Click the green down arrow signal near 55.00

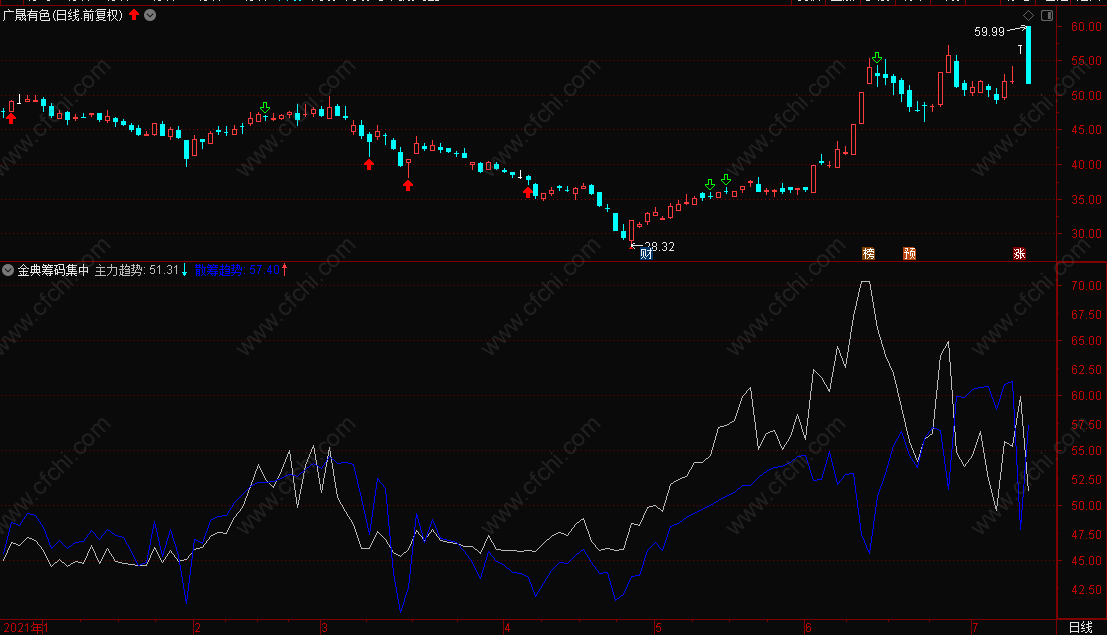(x=877, y=57)
